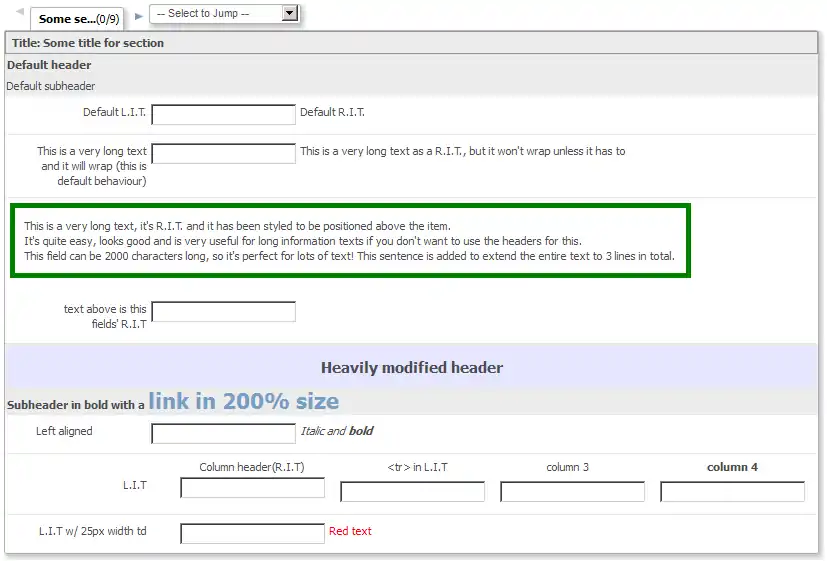The image size is (827, 561).
Task: Click the 'Red text' label
Action: (350, 531)
